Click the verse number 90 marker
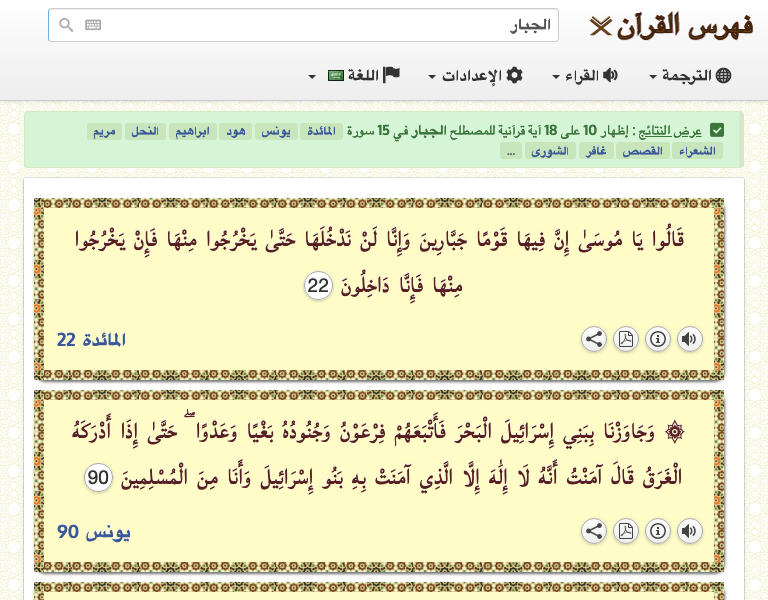Viewport: 768px width, 600px height. pos(98,478)
